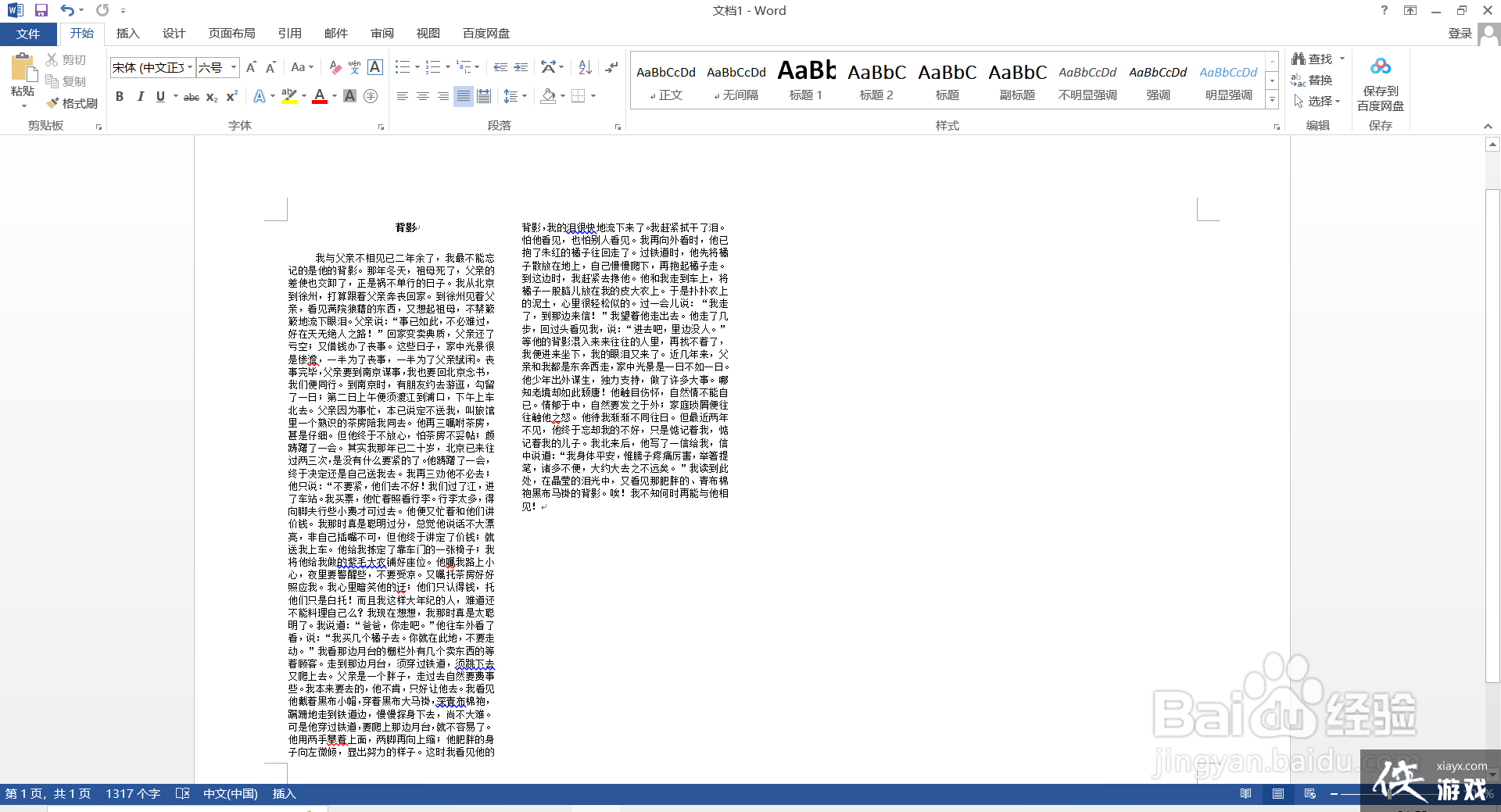Switch to web layout view icon

click(1310, 793)
